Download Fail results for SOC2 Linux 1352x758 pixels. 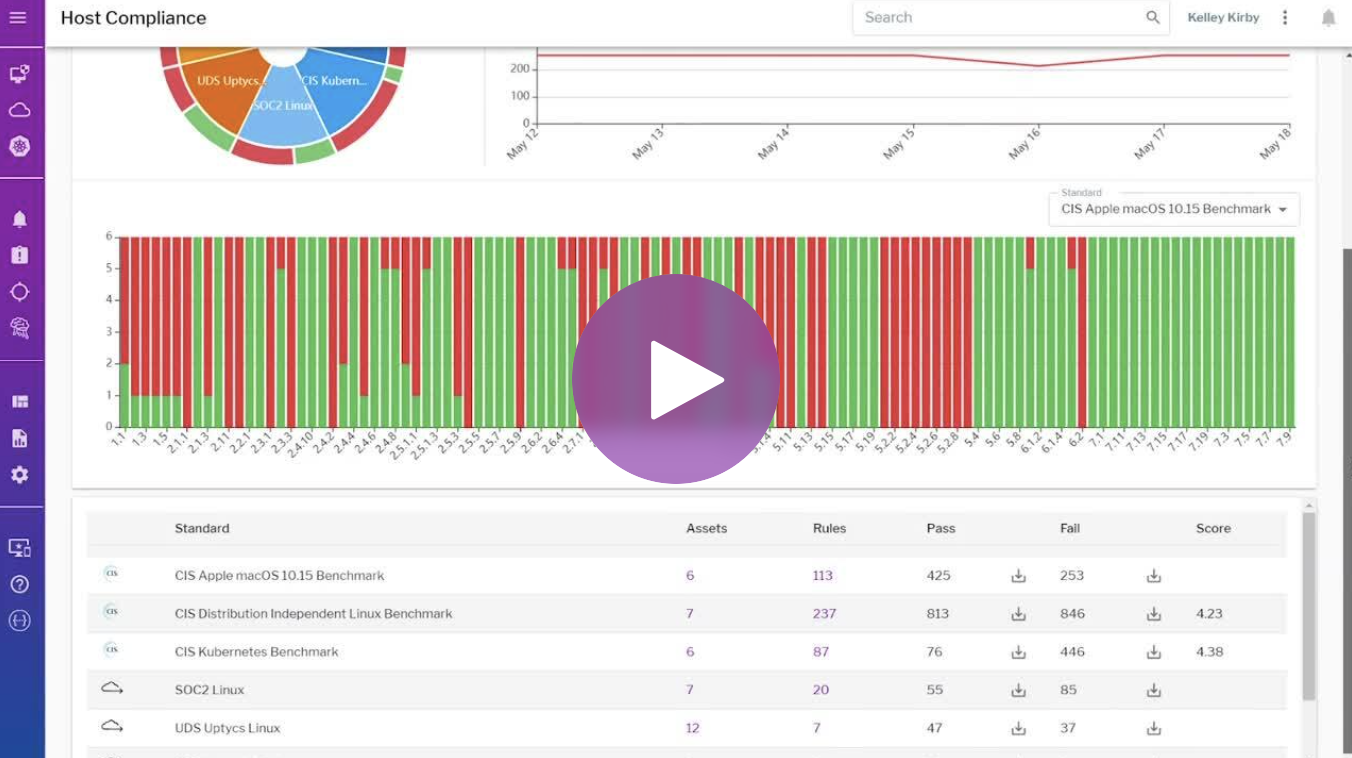coord(1153,690)
